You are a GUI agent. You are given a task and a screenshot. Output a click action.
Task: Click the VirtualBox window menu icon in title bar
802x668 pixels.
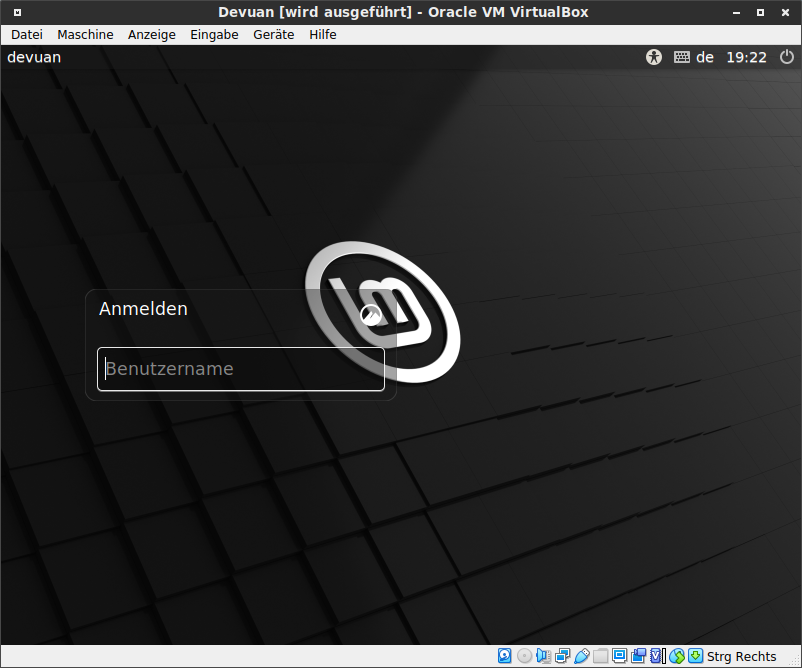pyautogui.click(x=17, y=12)
